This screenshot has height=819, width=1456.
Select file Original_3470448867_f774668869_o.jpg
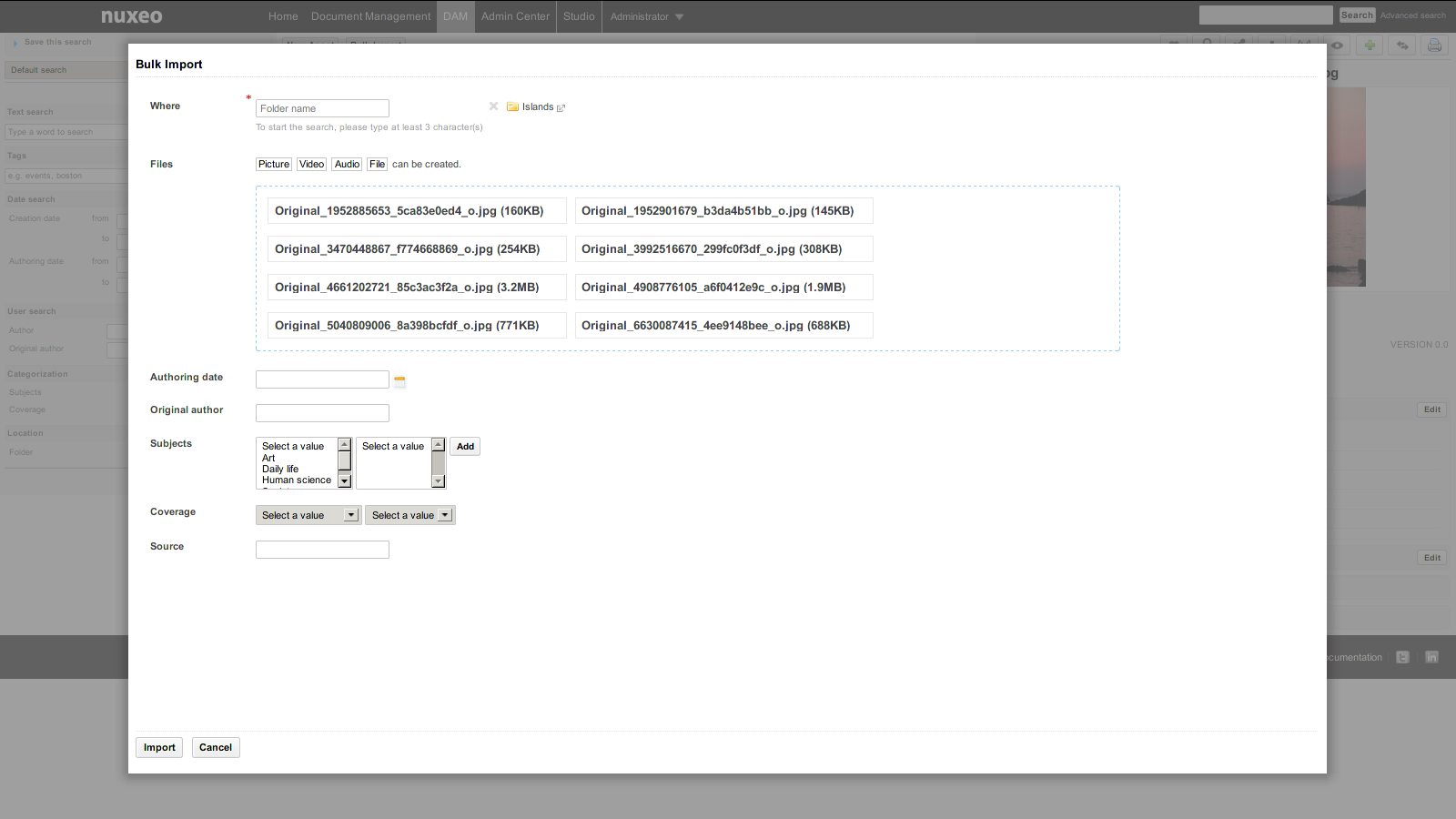click(x=418, y=249)
